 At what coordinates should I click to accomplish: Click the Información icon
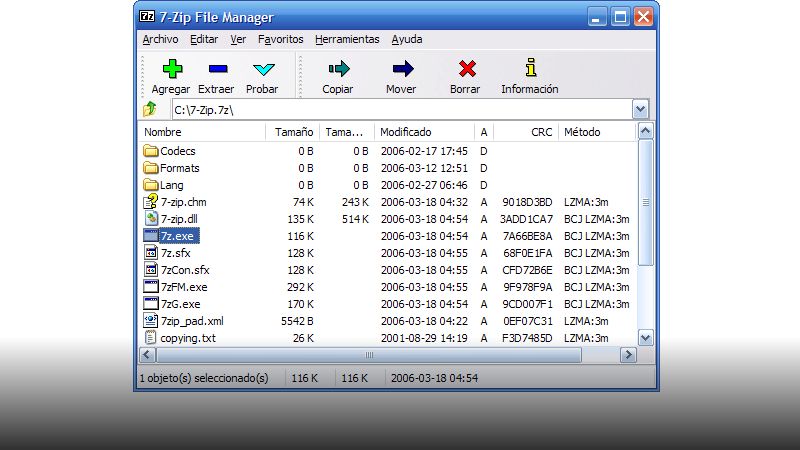531,67
